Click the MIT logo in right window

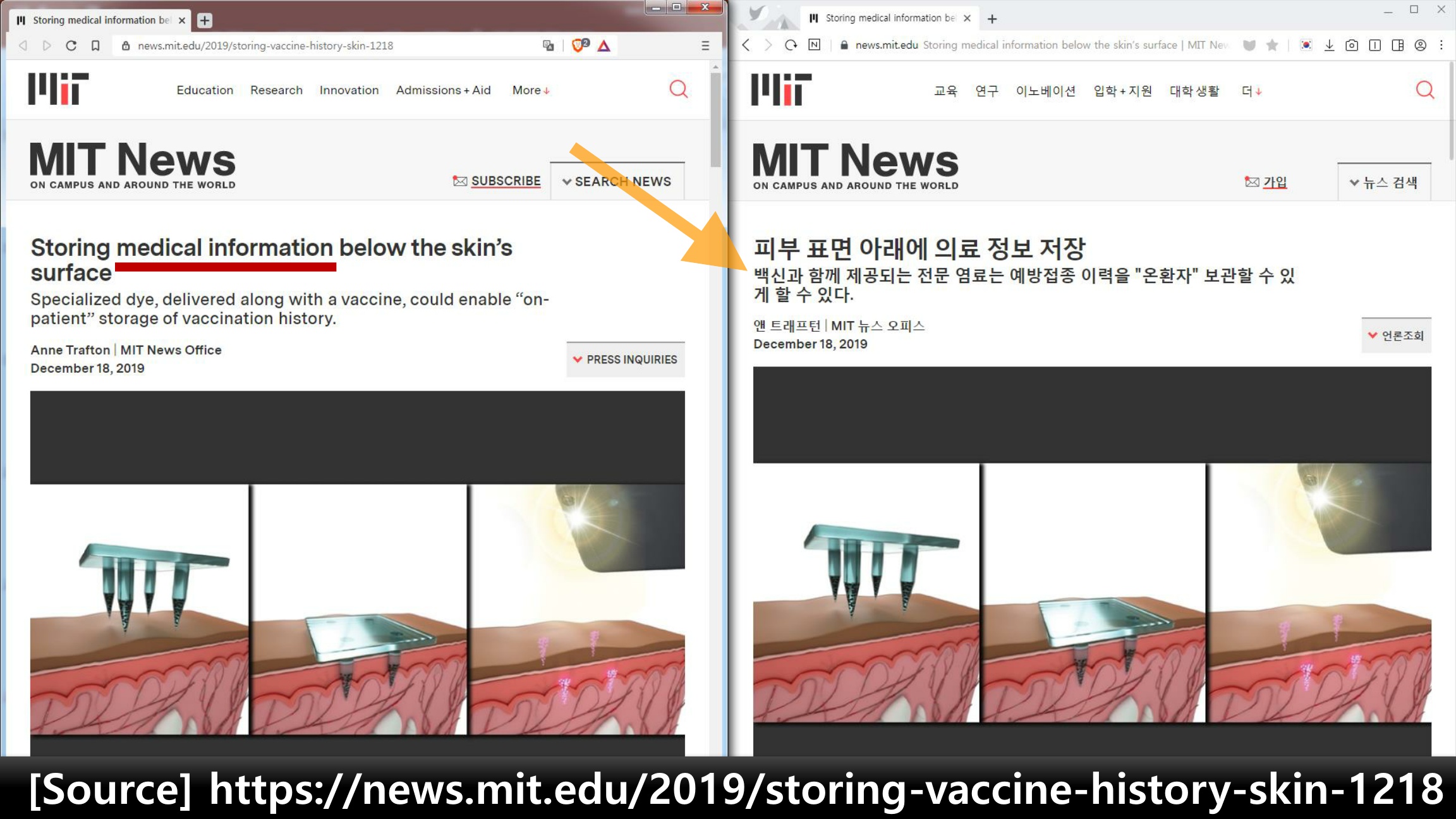[781, 89]
